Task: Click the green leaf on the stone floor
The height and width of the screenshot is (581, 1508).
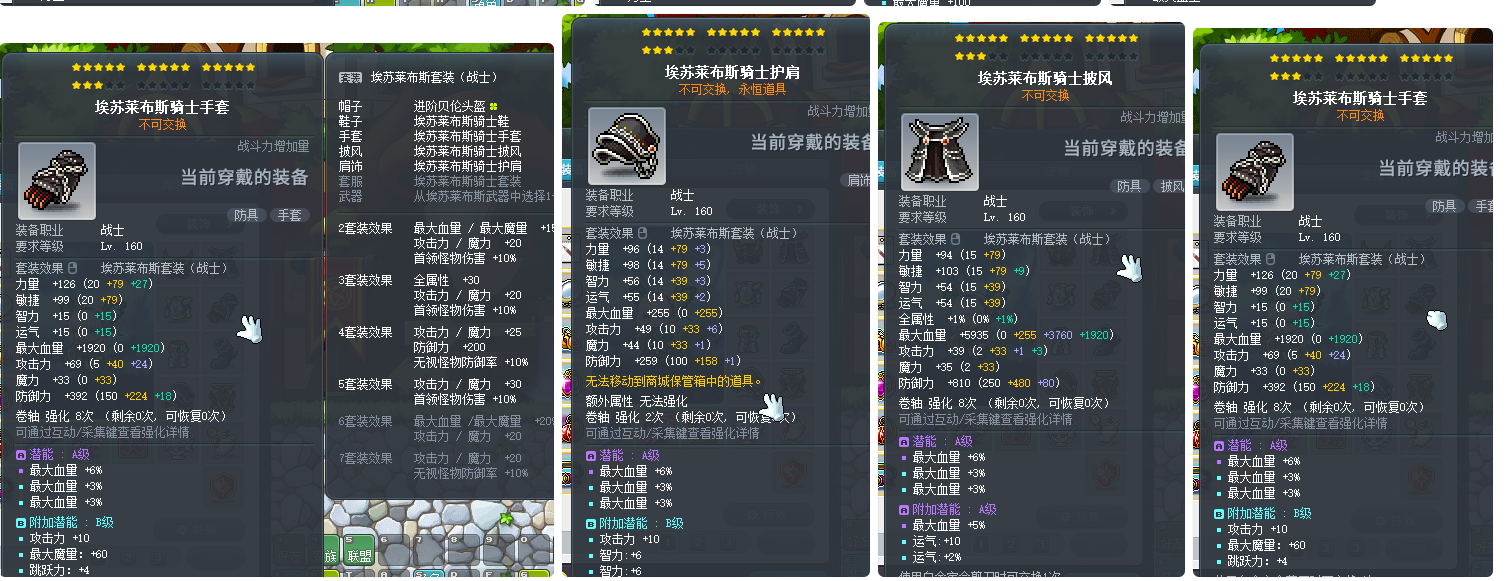Action: [x=506, y=519]
